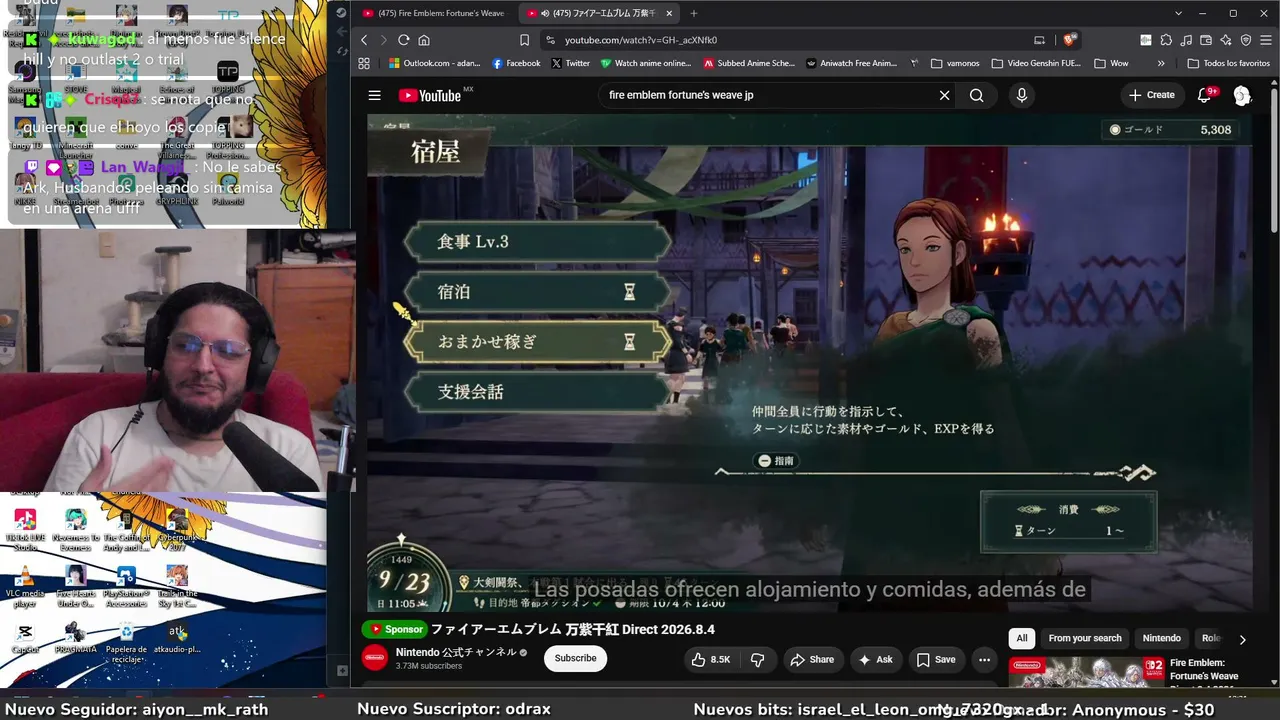Launch the PRAGMATA desktop shortcut
The image size is (1280, 720).
(75, 638)
